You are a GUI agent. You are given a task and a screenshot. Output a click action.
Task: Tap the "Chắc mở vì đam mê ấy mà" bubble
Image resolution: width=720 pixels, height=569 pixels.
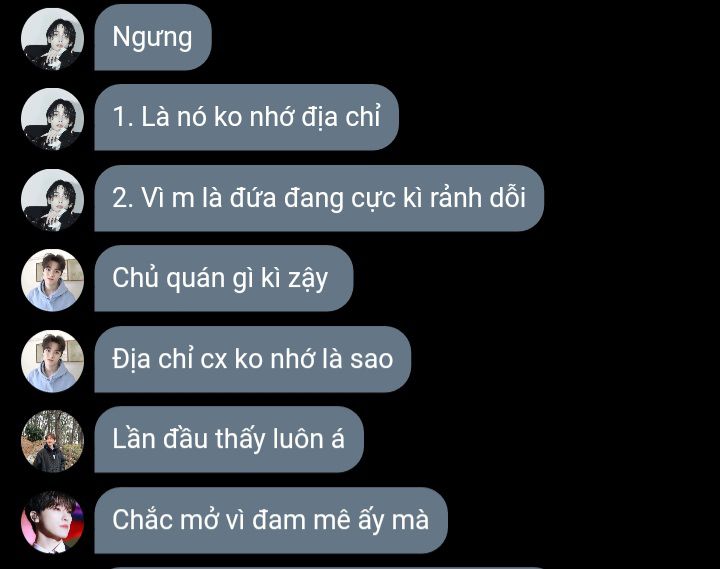tap(271, 520)
